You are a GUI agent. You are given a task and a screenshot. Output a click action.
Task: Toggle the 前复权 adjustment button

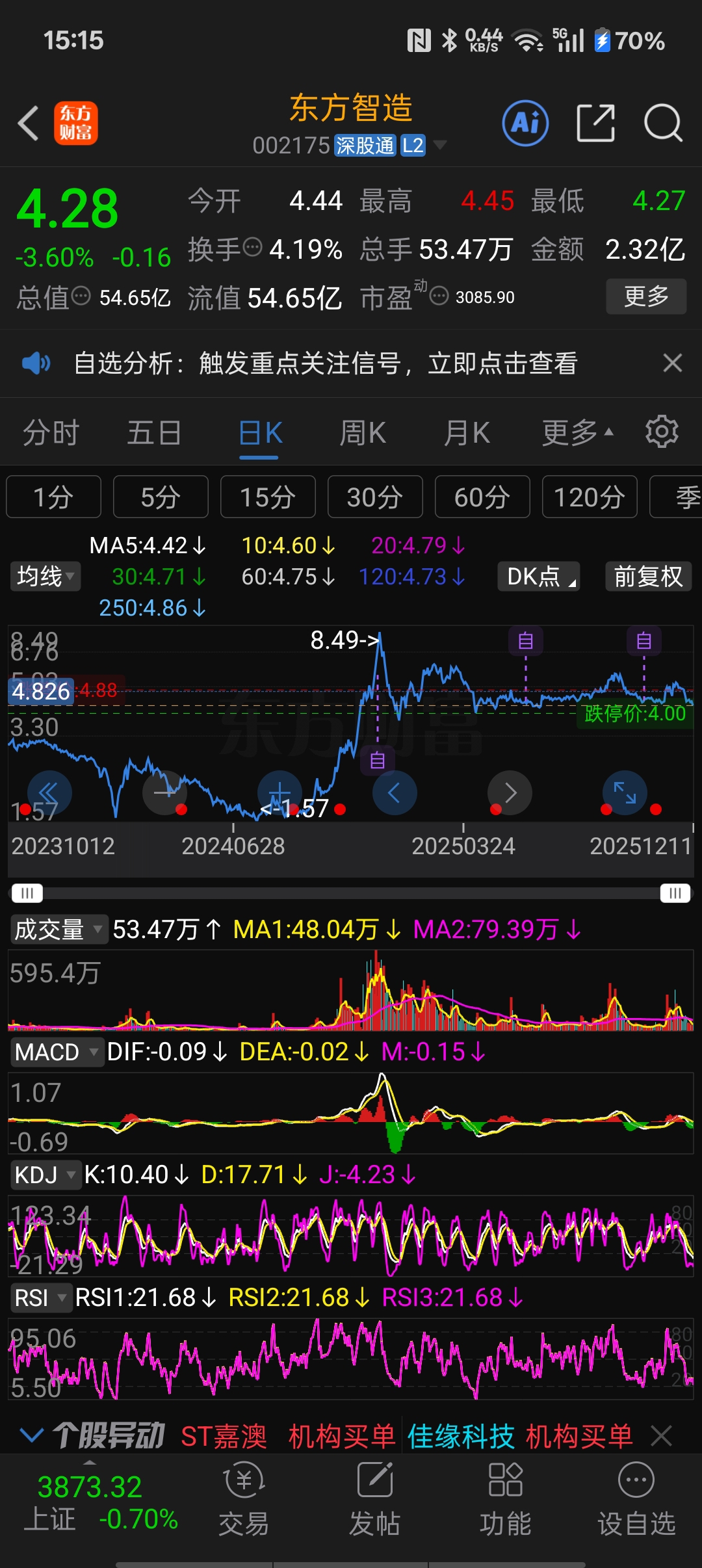(x=648, y=576)
